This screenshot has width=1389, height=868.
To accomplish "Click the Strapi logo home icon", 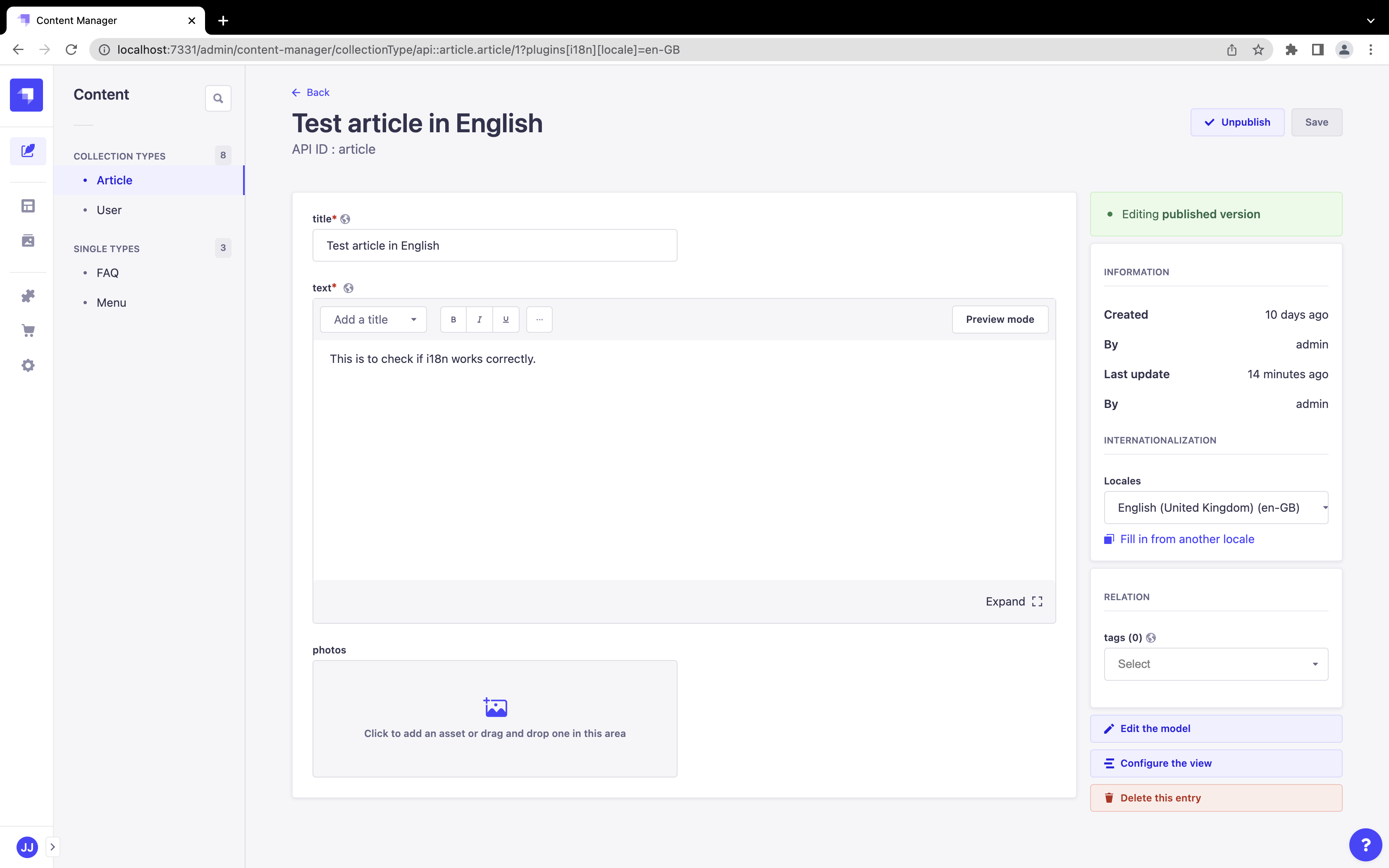I will click(26, 95).
